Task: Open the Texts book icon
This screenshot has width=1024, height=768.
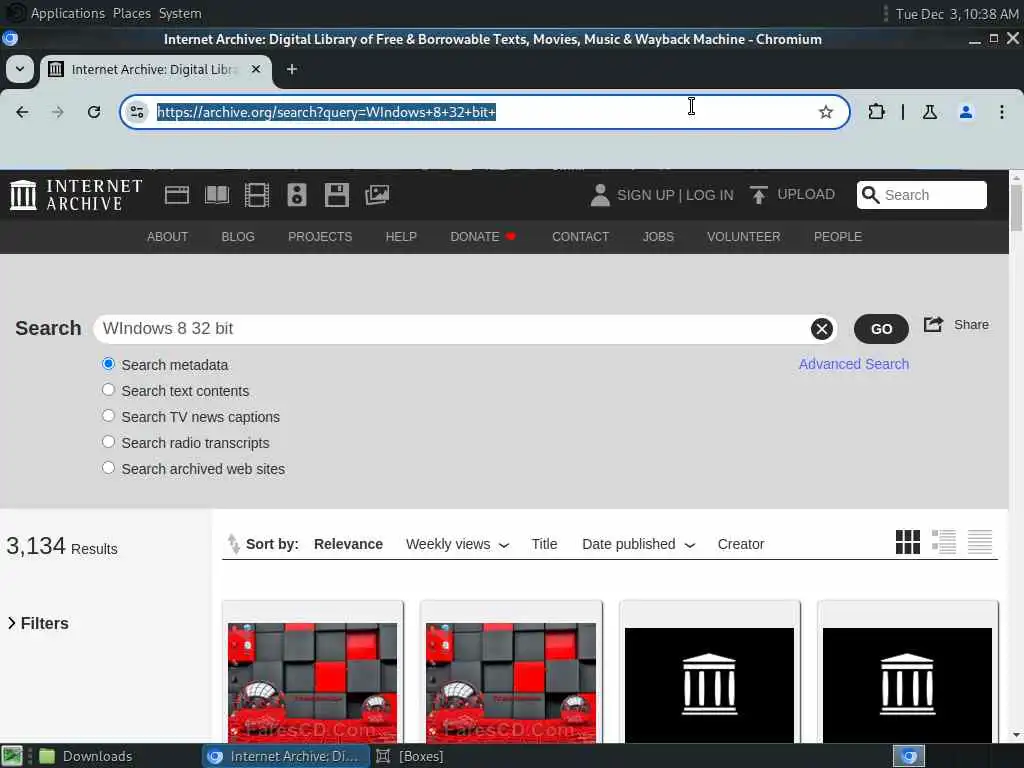Action: (x=217, y=195)
